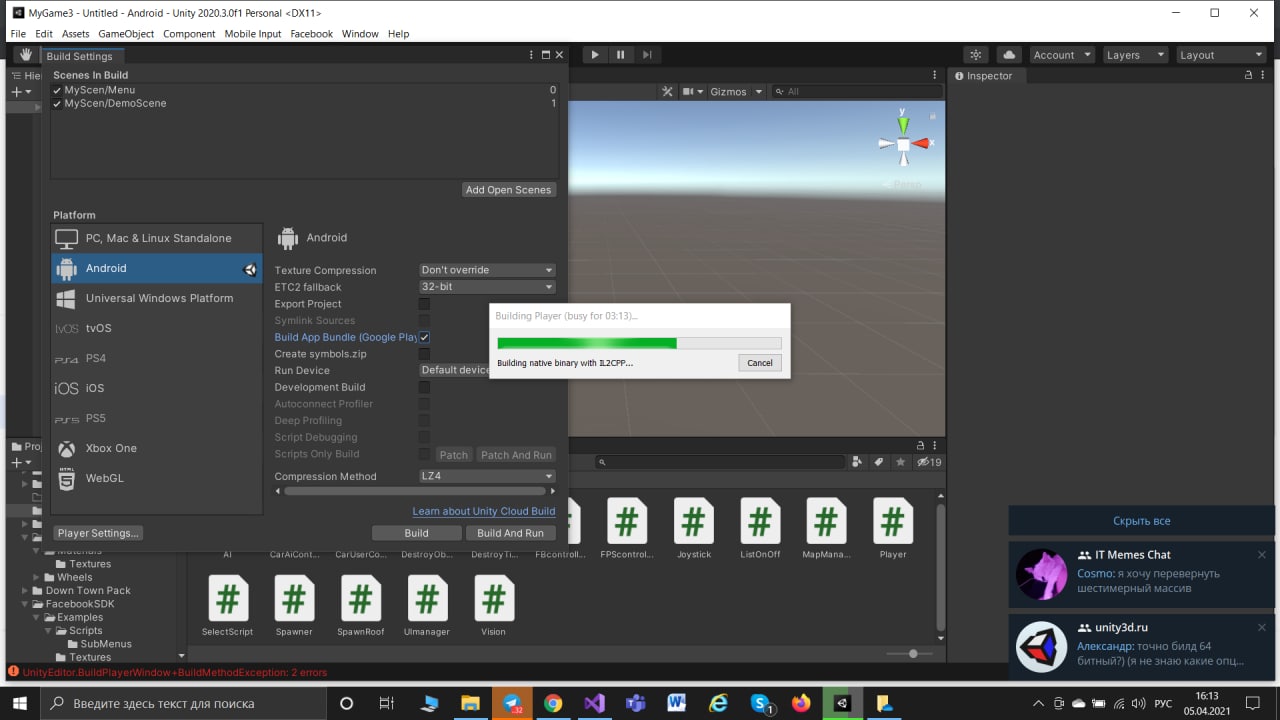Open the Unity cloud services icon
This screenshot has width=1280, height=720.
[x=1009, y=55]
